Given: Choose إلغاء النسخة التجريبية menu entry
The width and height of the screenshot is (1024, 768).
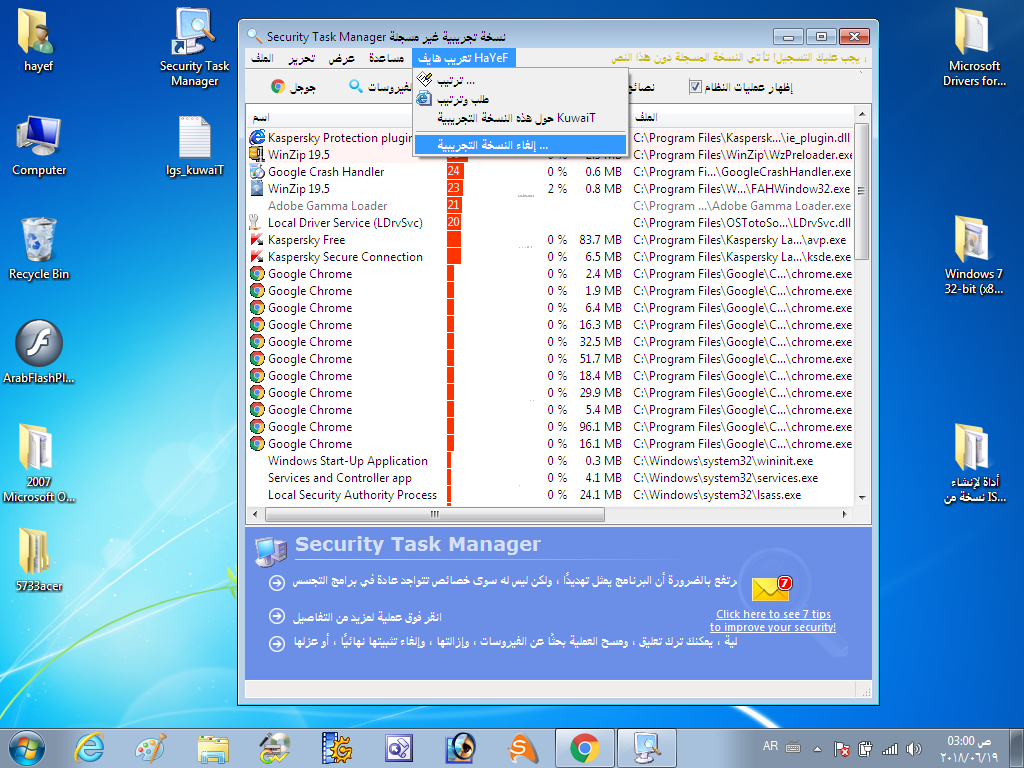Looking at the screenshot, I should click(x=520, y=145).
